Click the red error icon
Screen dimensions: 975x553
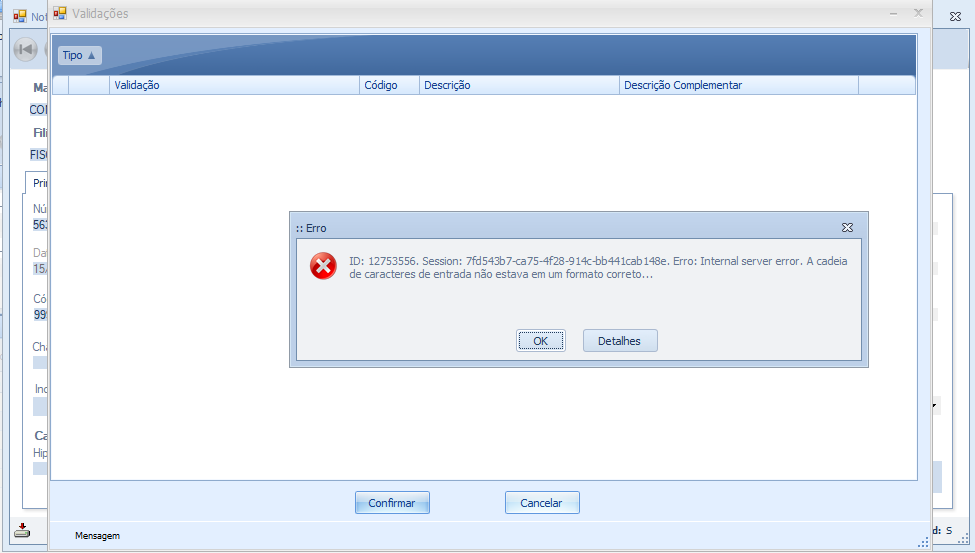pyautogui.click(x=323, y=266)
